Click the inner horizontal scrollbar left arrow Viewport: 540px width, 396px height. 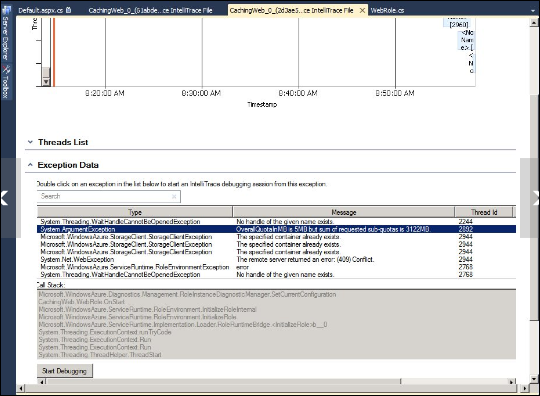tap(42, 382)
